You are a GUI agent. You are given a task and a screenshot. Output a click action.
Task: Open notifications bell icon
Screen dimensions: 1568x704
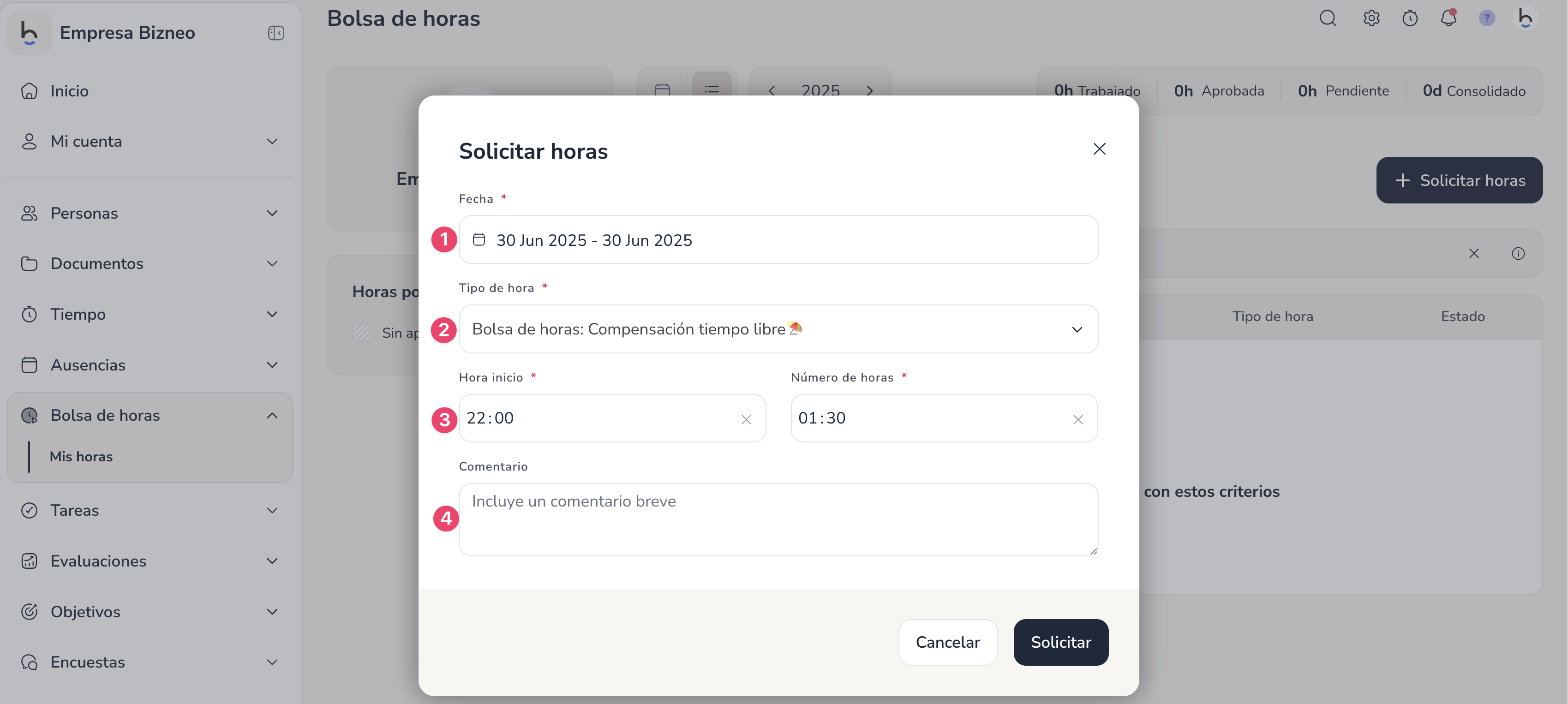[1448, 18]
